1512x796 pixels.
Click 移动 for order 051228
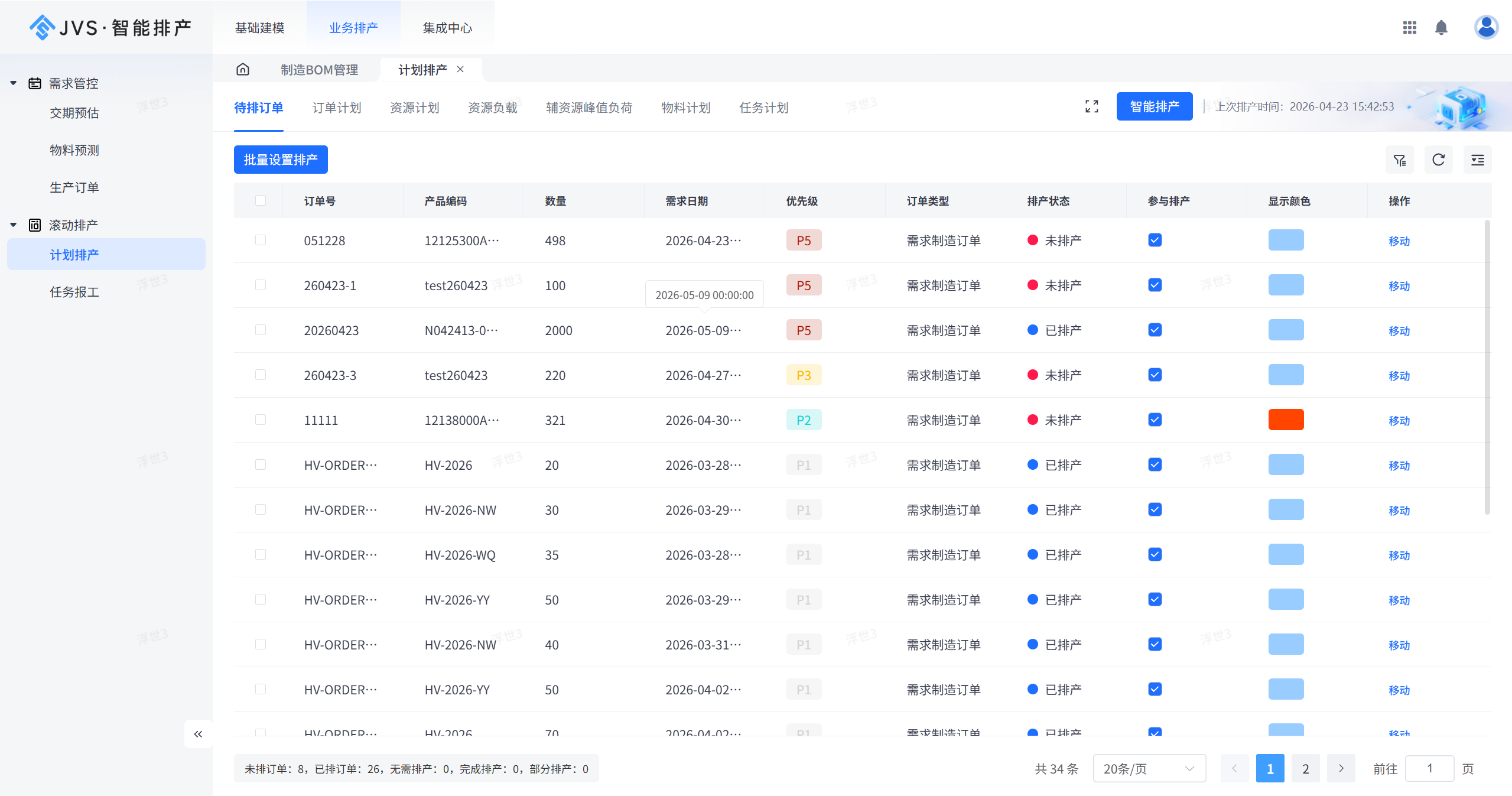pyautogui.click(x=1399, y=241)
